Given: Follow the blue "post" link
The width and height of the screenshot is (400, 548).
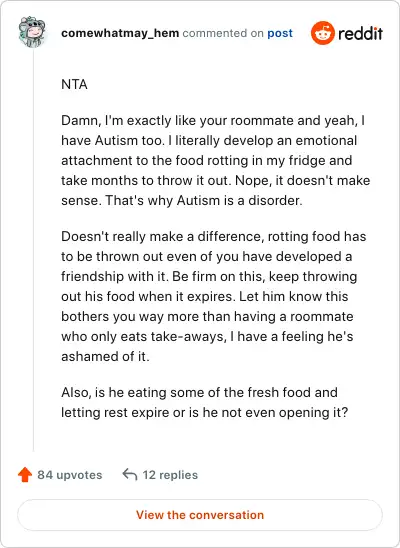Looking at the screenshot, I should coord(280,33).
